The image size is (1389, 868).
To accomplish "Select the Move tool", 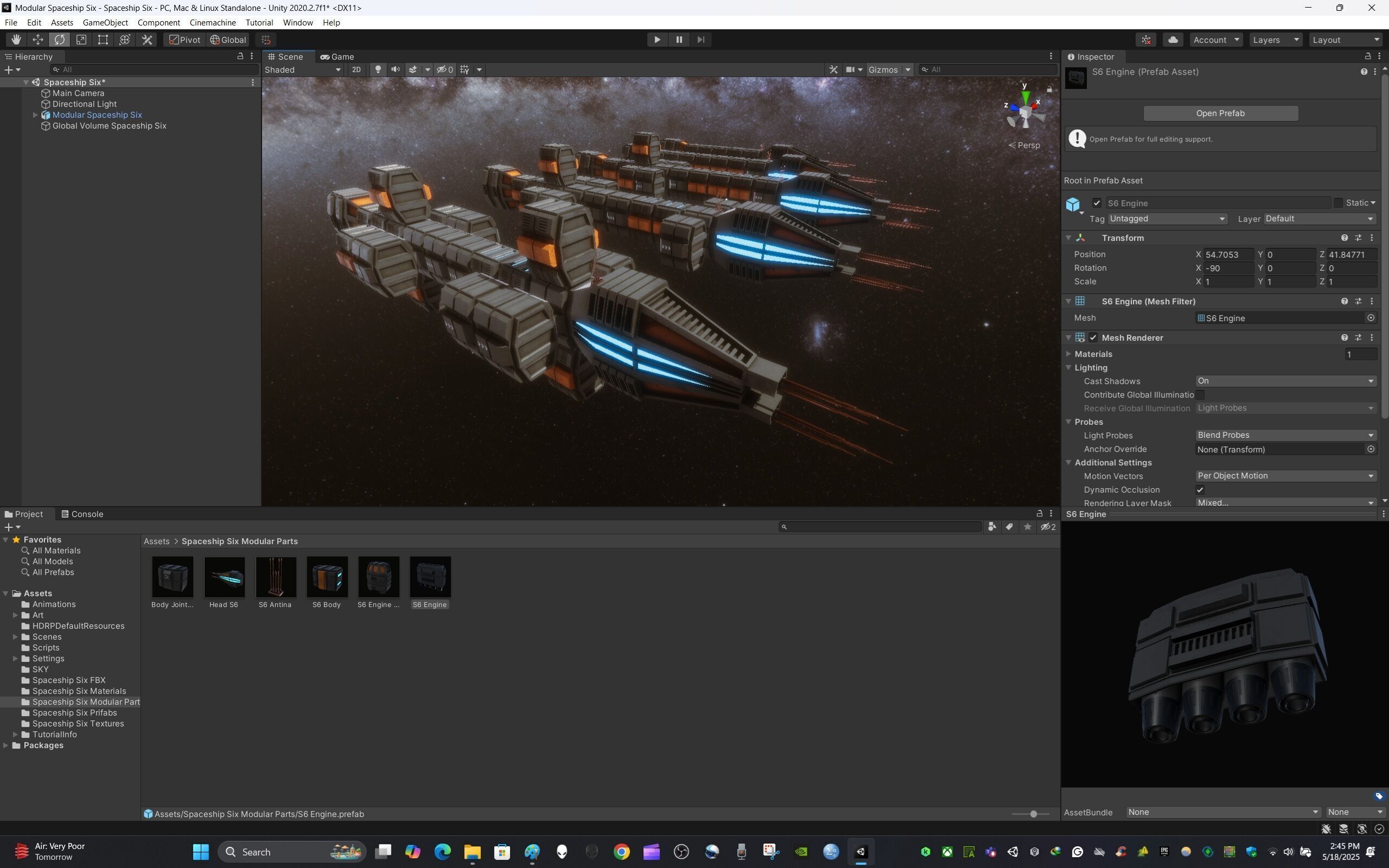I will (x=38, y=40).
